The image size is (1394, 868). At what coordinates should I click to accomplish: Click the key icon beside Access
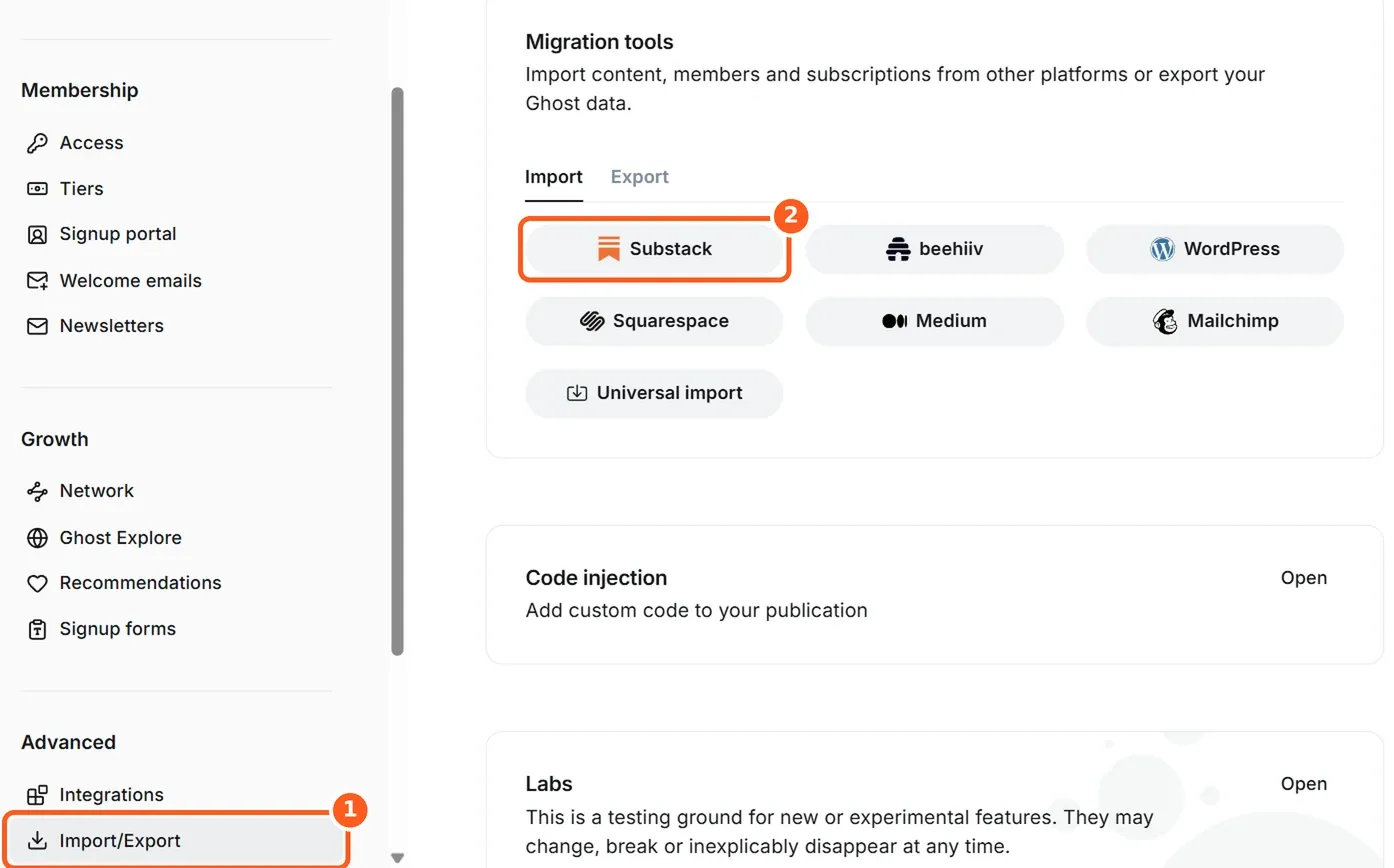click(x=37, y=143)
